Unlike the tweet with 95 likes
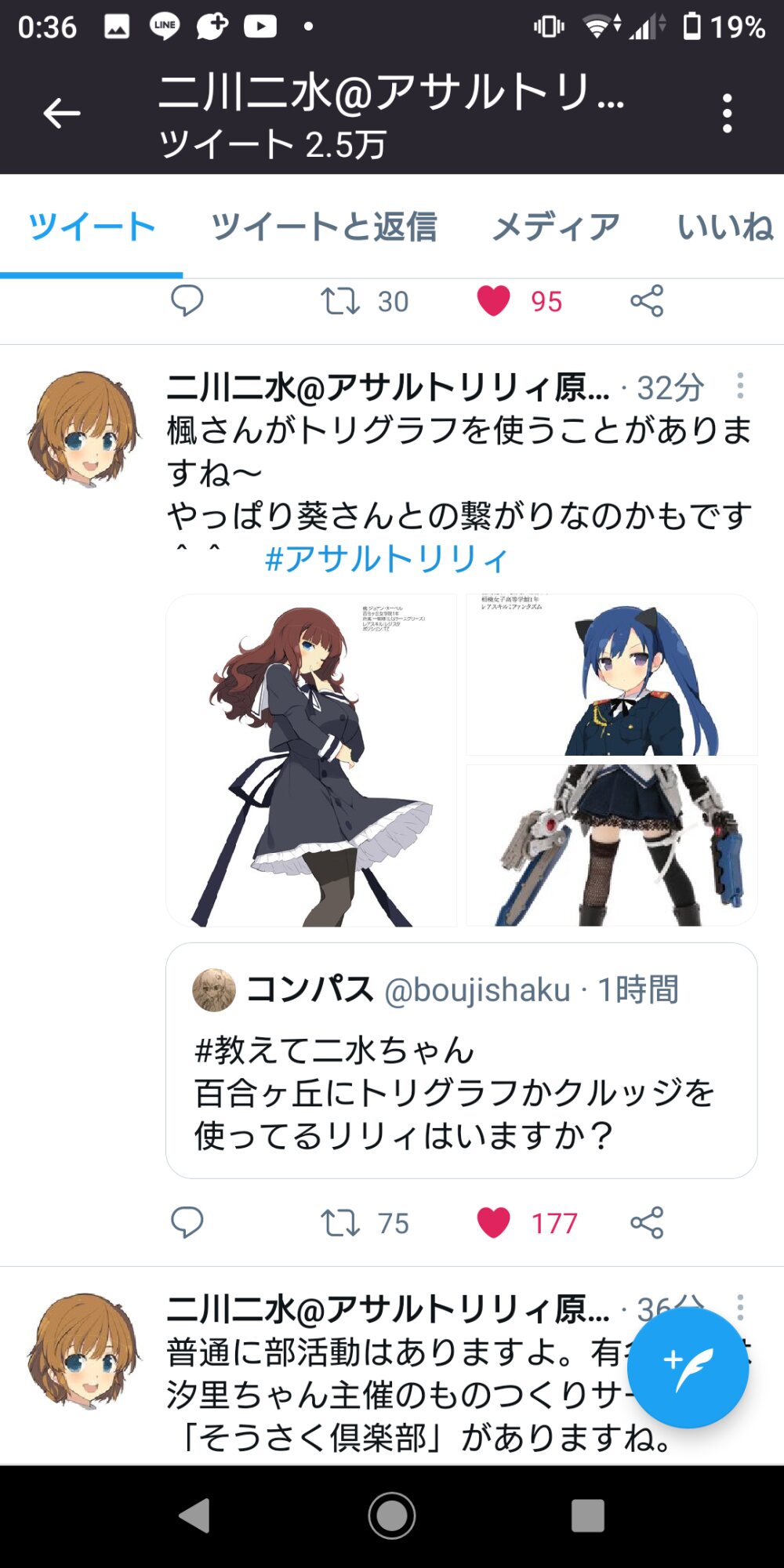Screen dimensions: 784x1568 tap(493, 300)
